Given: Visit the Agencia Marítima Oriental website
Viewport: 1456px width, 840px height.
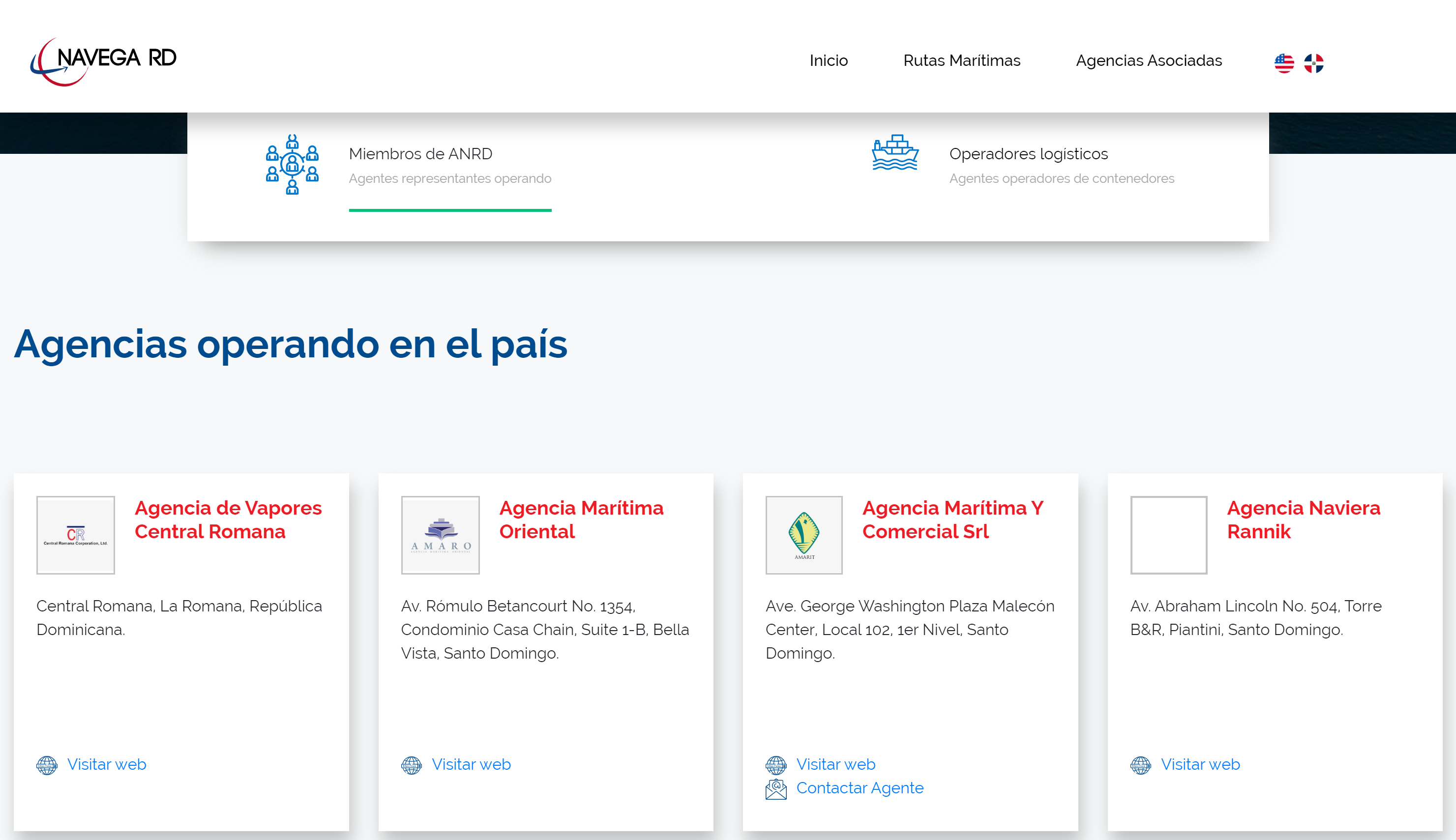Looking at the screenshot, I should tap(471, 764).
